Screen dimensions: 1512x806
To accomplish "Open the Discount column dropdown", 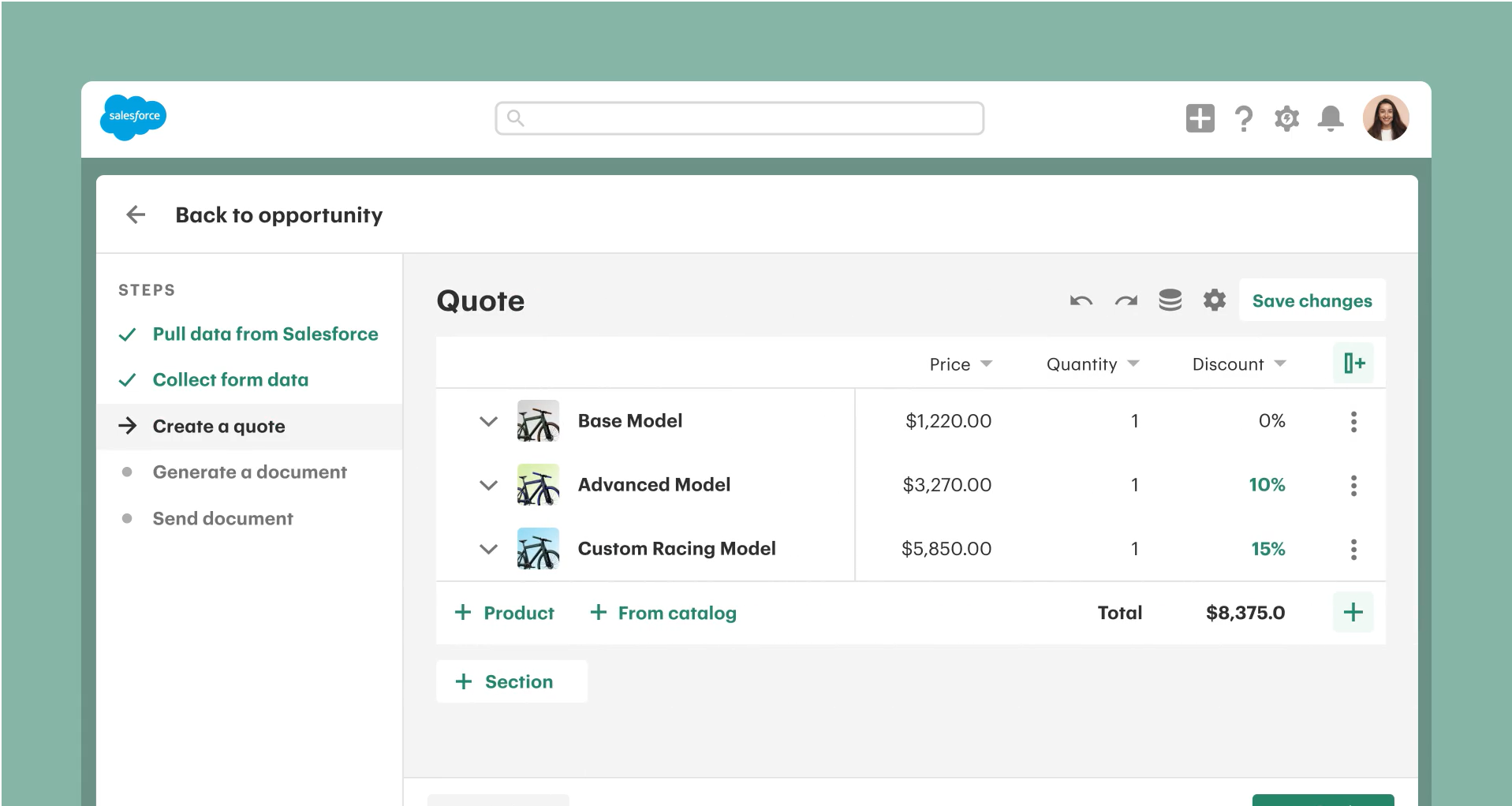I will [1280, 364].
